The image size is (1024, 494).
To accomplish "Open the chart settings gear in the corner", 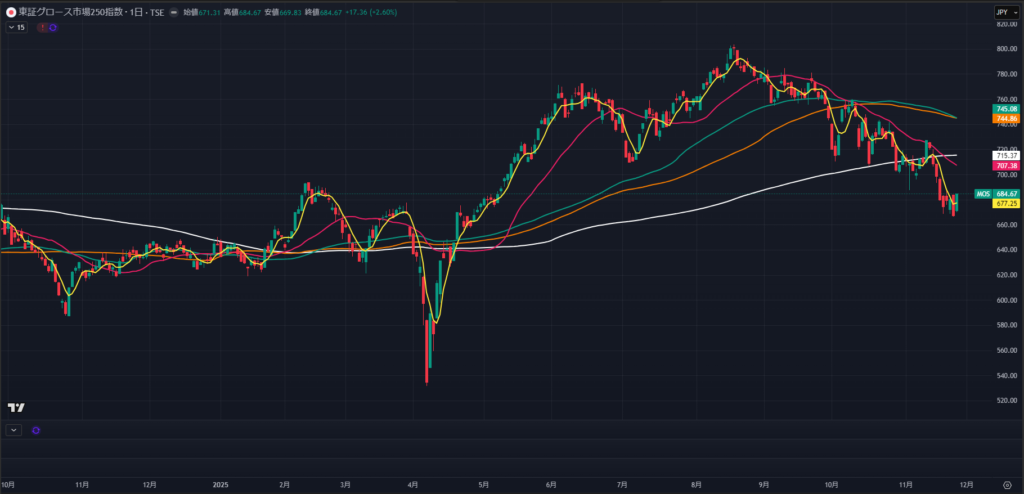I will click(x=1006, y=485).
